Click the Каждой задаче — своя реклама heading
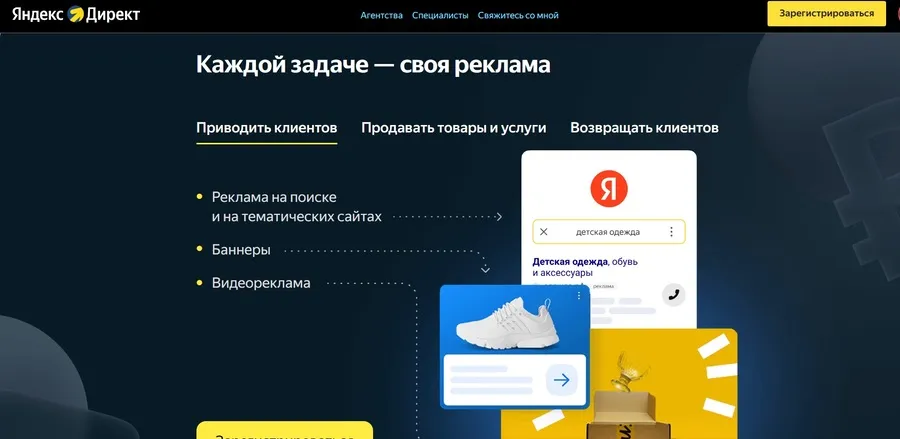 (373, 64)
